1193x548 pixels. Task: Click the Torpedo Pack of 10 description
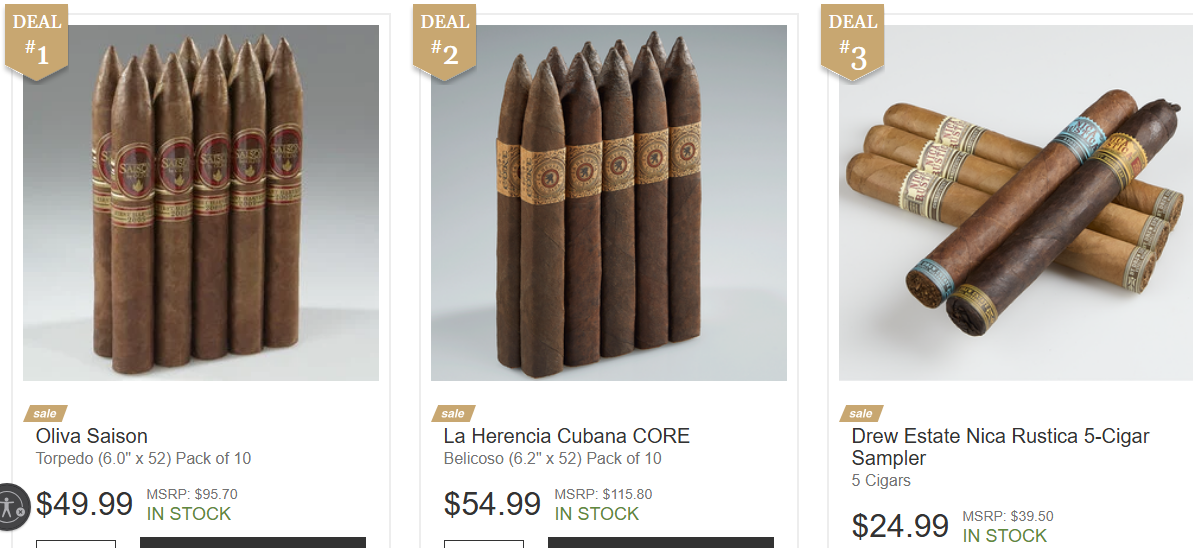point(143,458)
